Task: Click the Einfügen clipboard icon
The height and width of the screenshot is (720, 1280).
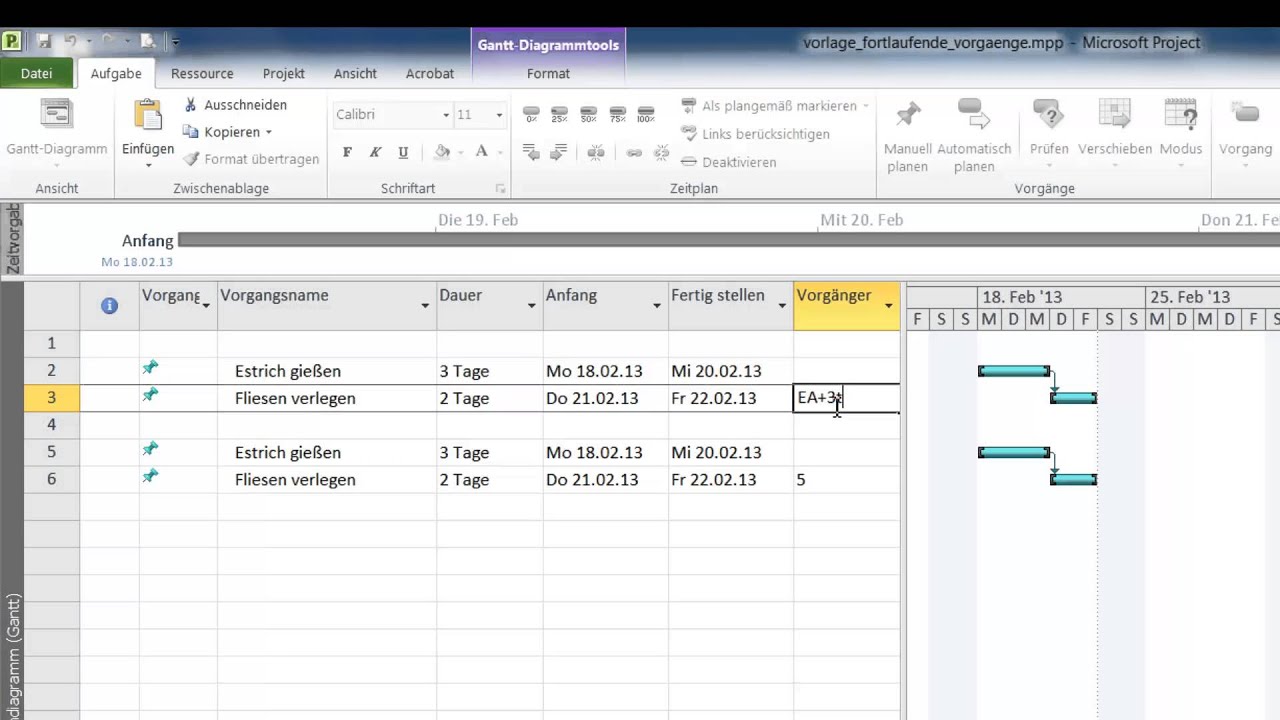Action: 148,116
